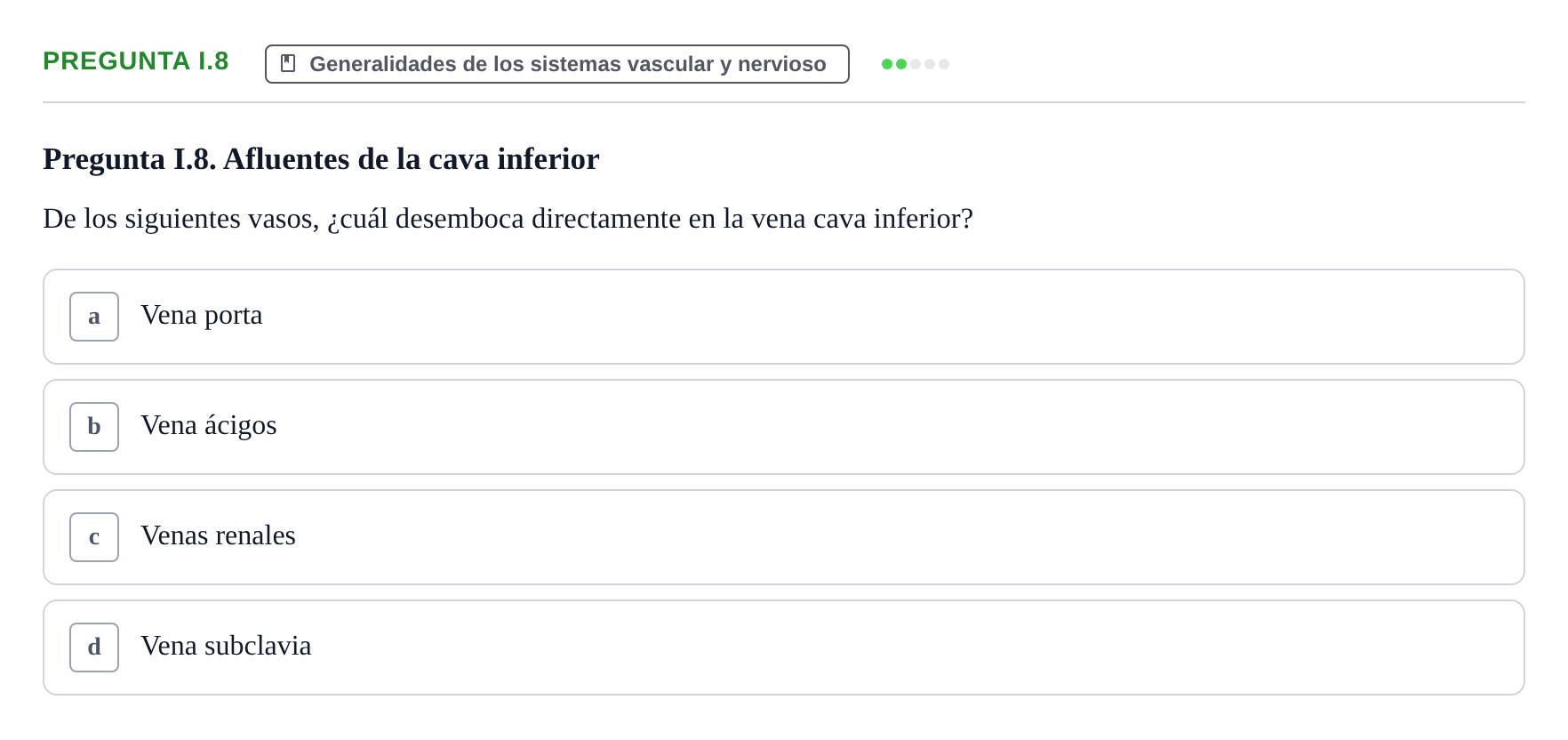
Task: Click the second green difficulty dot
Action: 901,64
